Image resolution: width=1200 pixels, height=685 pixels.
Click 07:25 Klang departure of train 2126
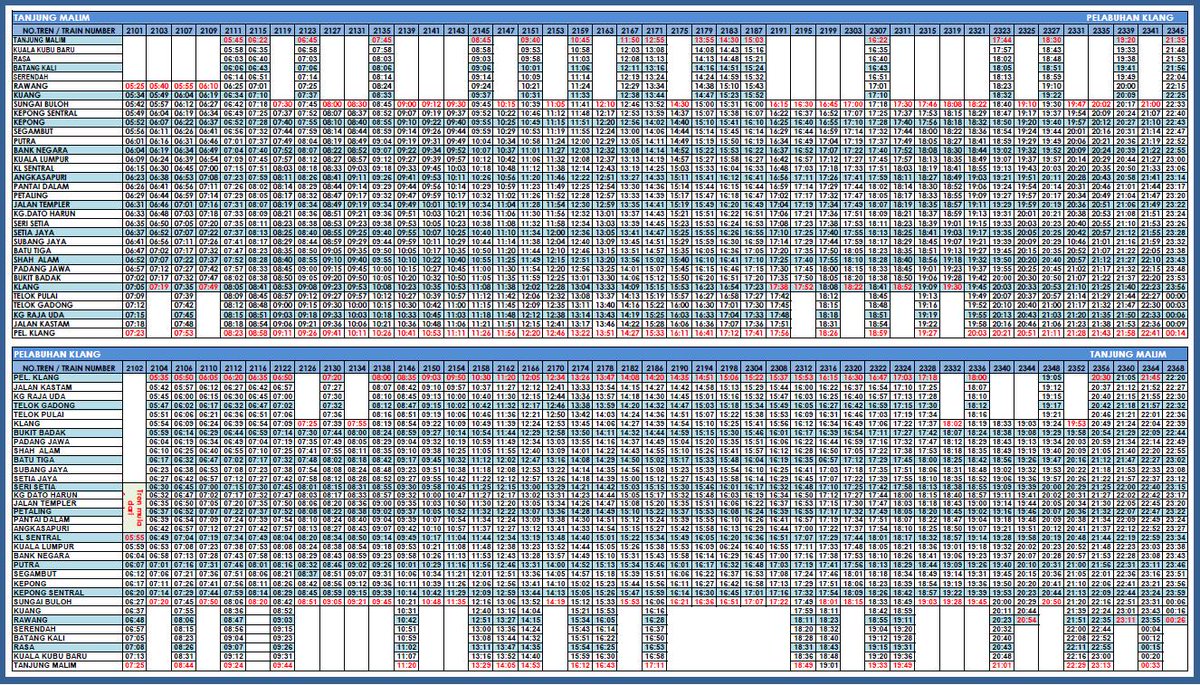(307, 423)
